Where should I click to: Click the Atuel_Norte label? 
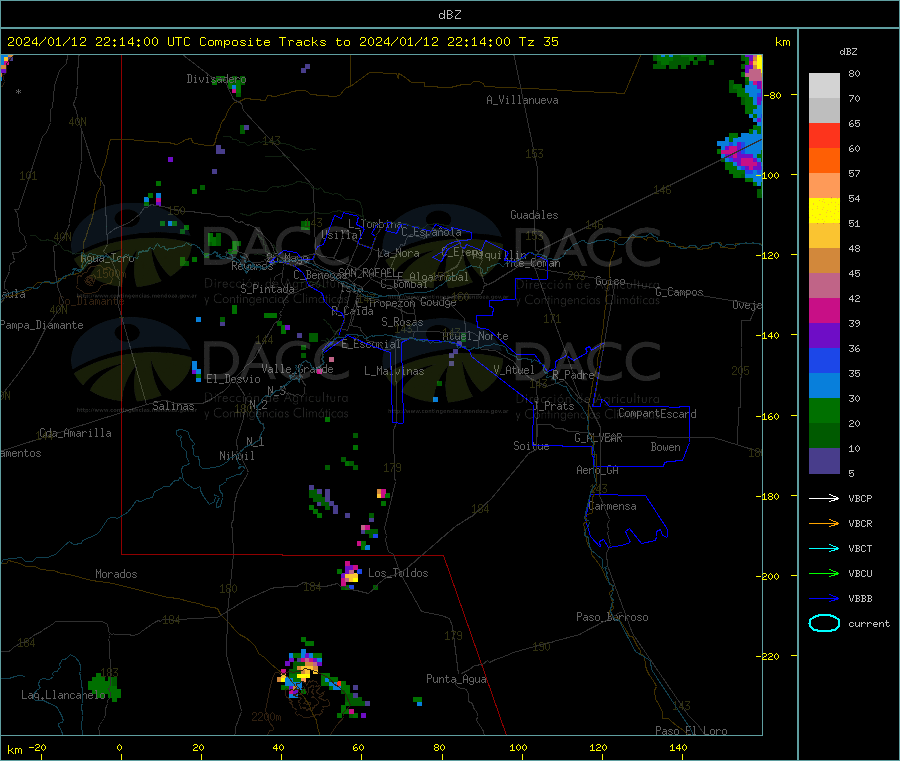click(x=475, y=336)
